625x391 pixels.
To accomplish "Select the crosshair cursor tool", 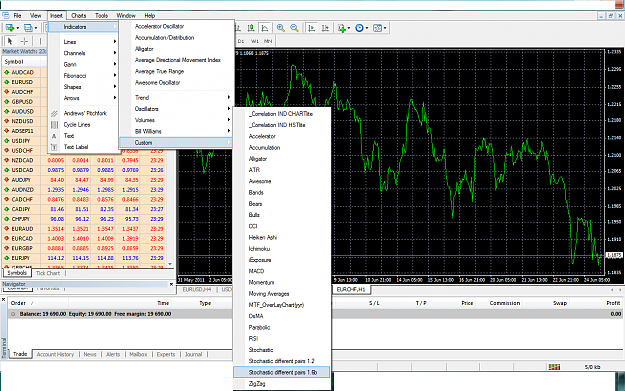I will tap(24, 41).
